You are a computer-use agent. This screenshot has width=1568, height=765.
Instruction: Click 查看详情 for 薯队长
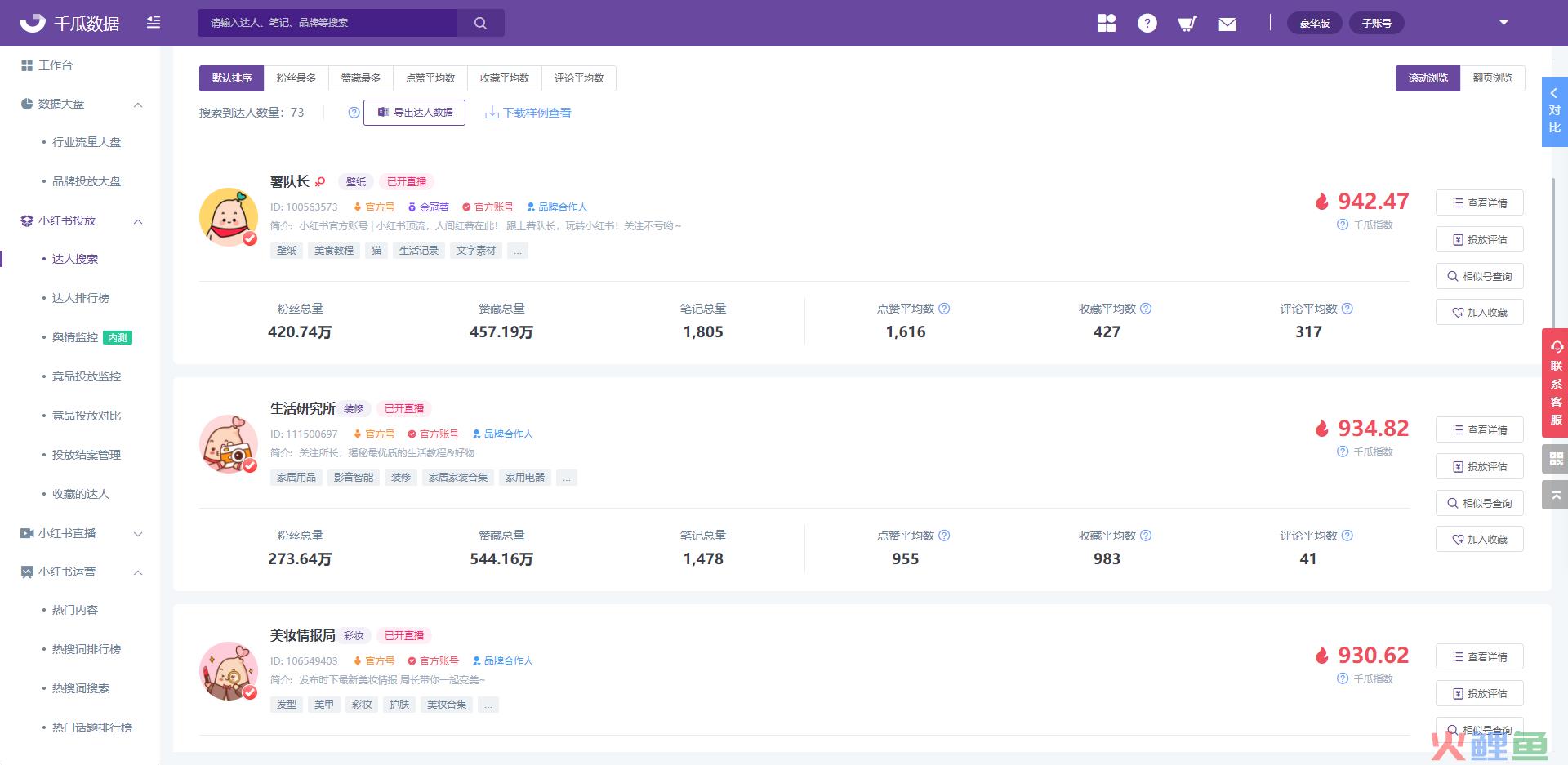coord(1480,203)
